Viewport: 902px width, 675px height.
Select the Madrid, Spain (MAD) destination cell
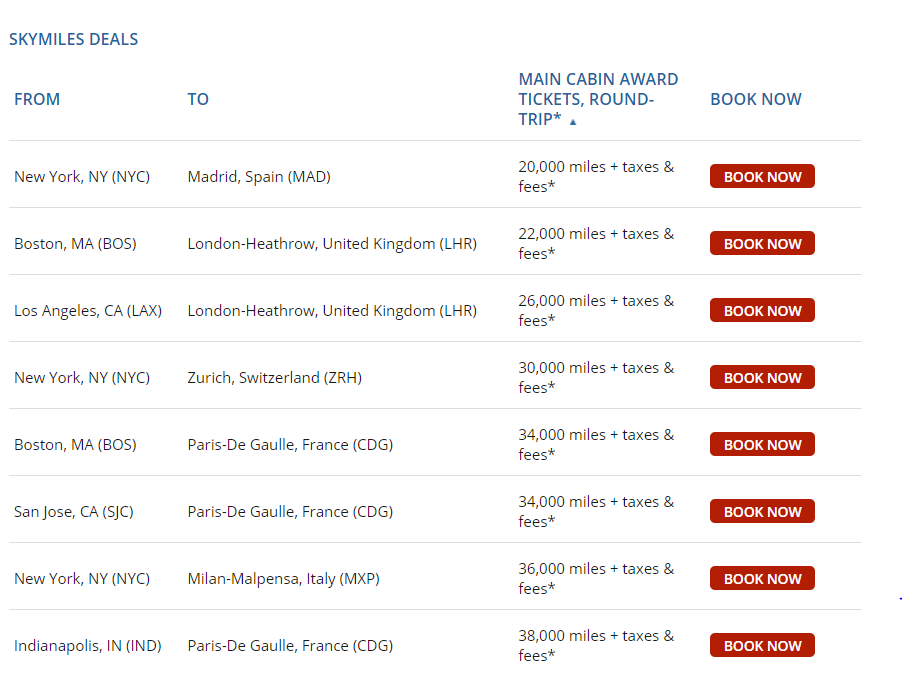coord(259,177)
